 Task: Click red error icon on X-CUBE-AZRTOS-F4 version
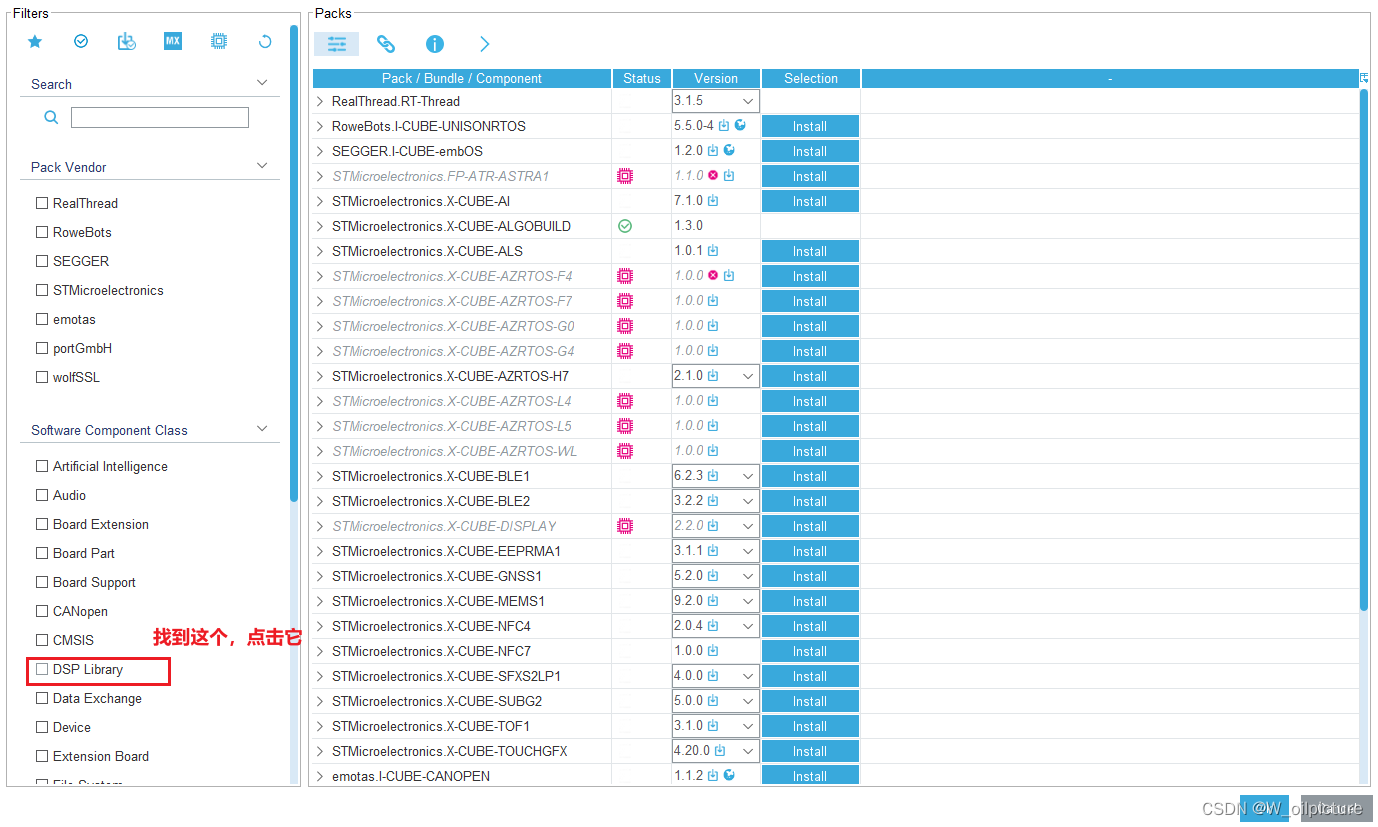(x=713, y=275)
